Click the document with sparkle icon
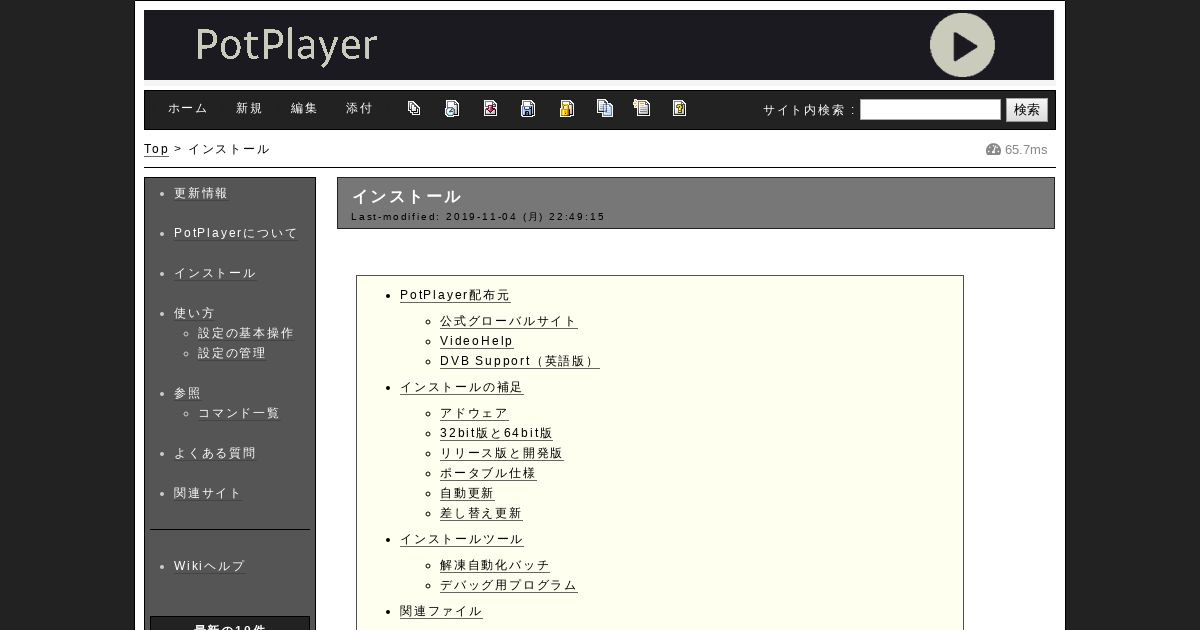 (642, 107)
